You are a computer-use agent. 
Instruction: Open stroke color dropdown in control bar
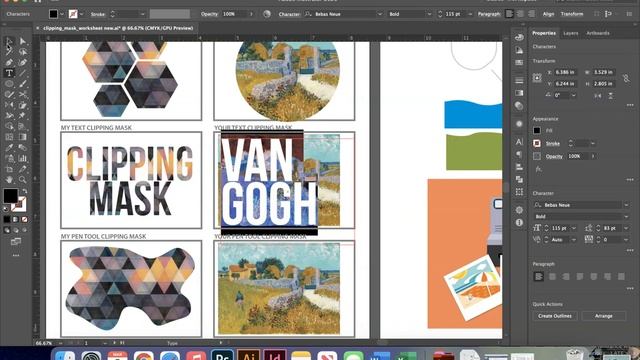click(82, 14)
